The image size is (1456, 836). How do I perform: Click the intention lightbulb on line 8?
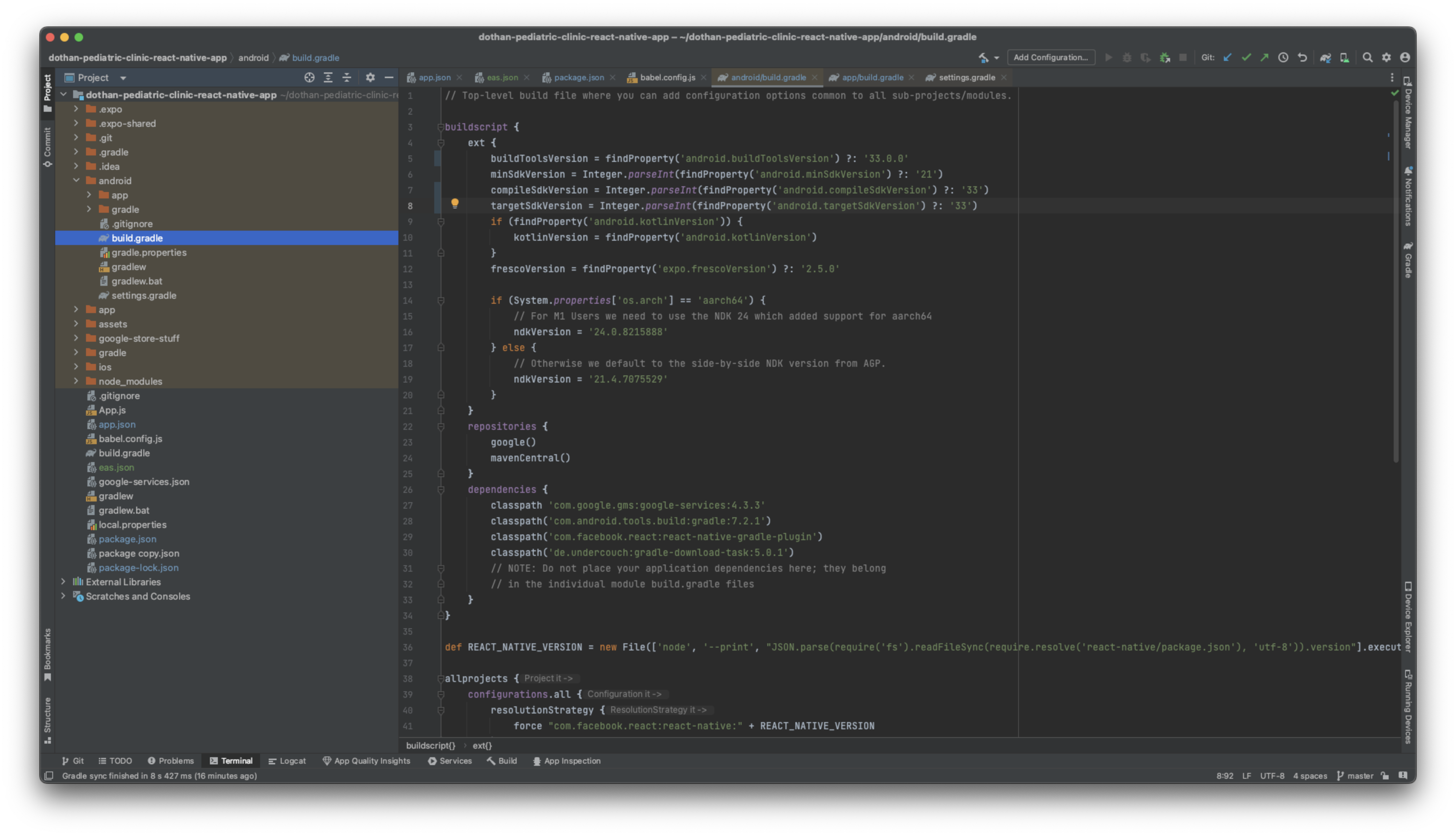click(455, 203)
